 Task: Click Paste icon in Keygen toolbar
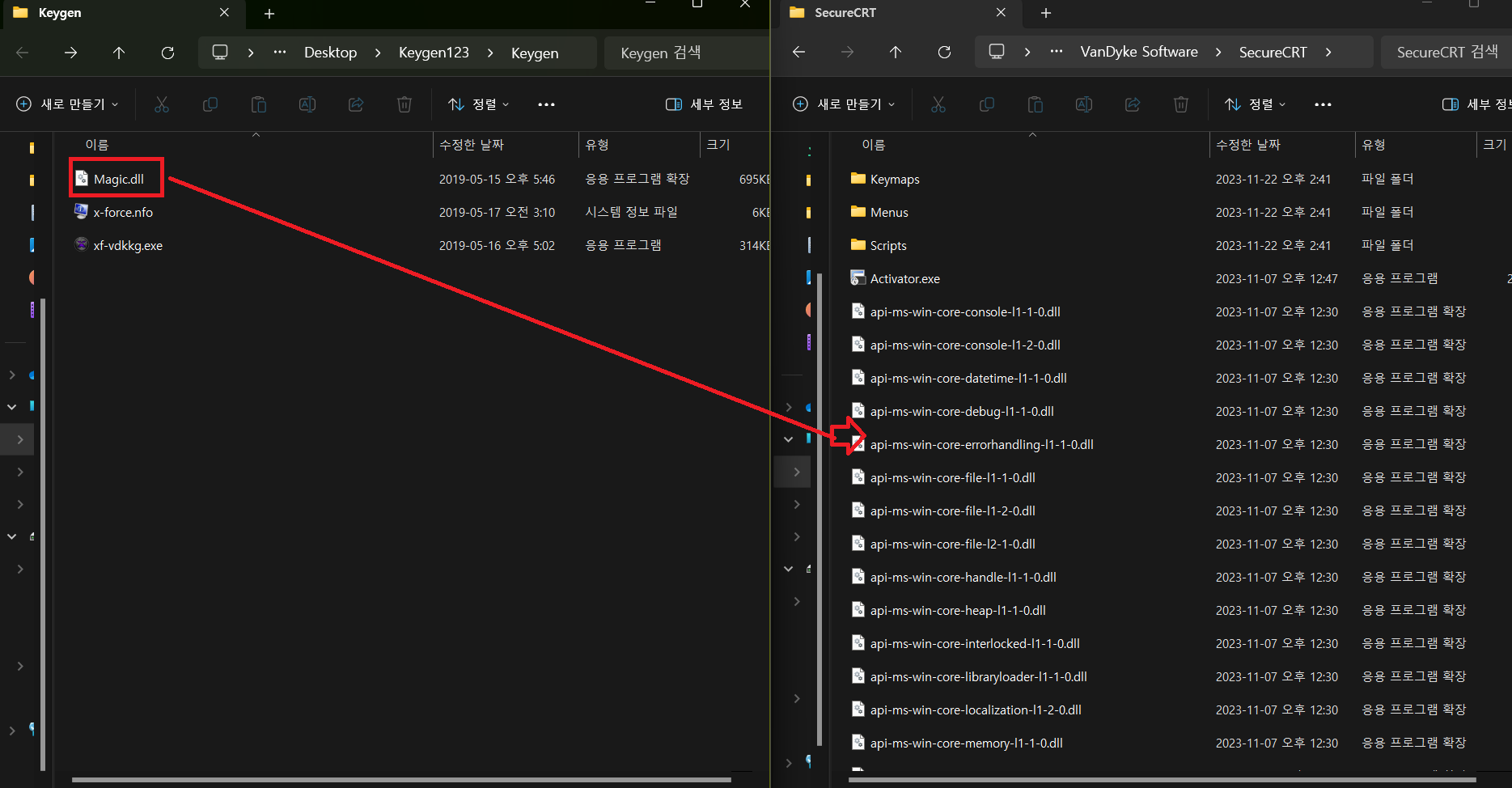coord(259,104)
